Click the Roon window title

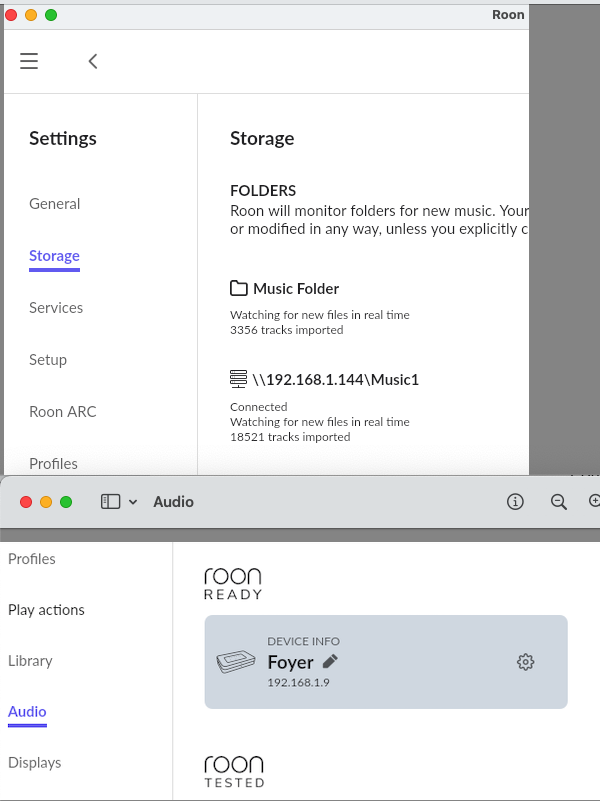click(508, 15)
